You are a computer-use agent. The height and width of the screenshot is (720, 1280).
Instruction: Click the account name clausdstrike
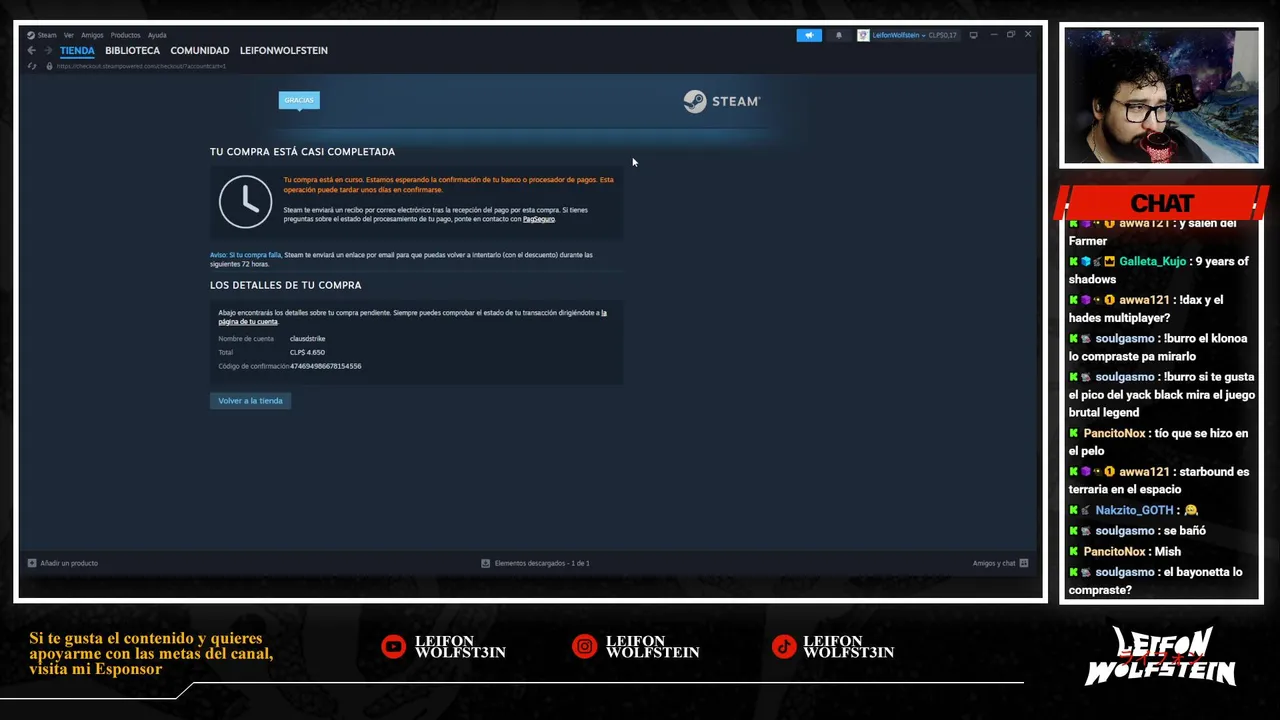point(307,338)
